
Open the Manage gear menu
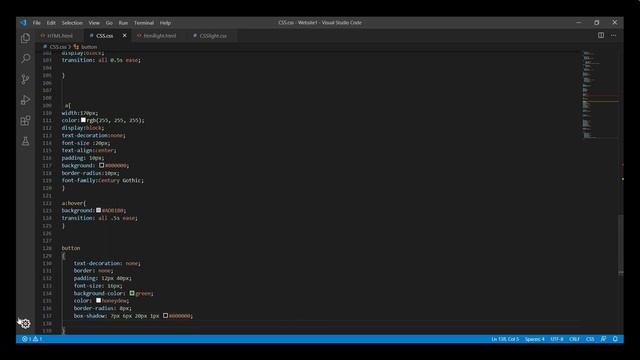(x=25, y=324)
